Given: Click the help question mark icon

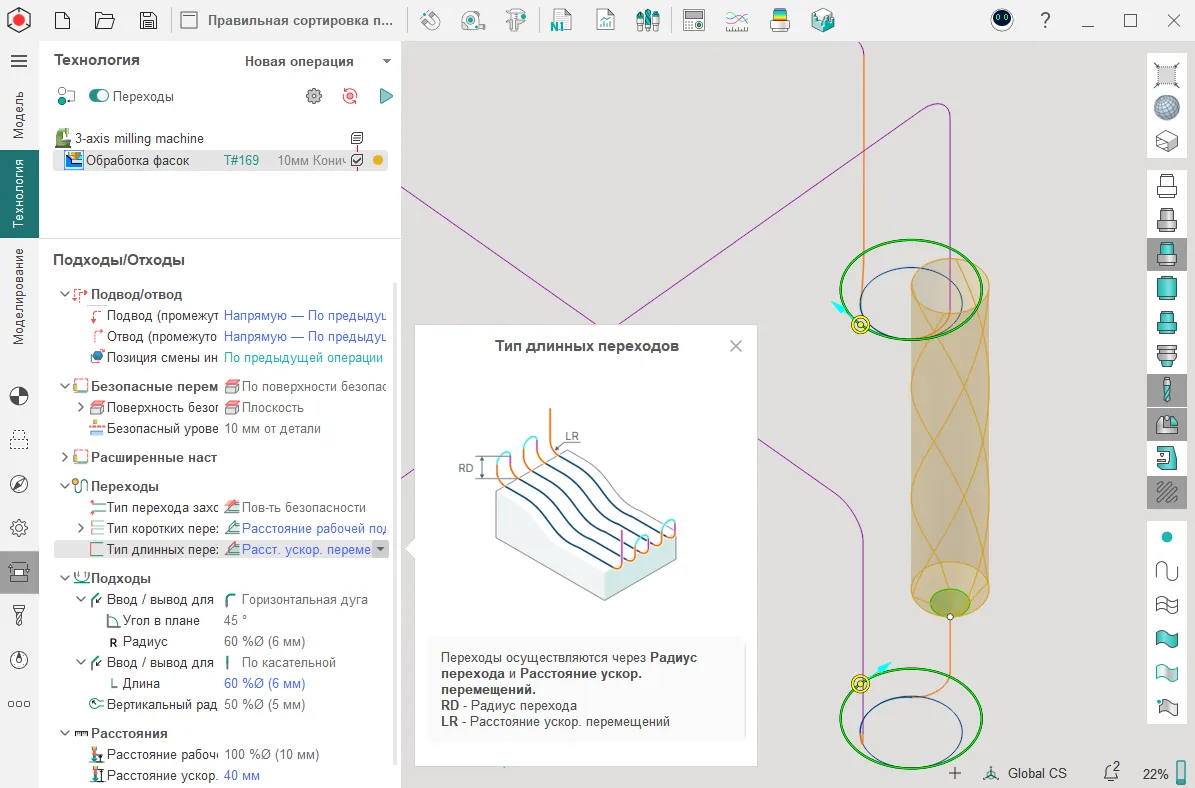Looking at the screenshot, I should tap(1045, 20).
